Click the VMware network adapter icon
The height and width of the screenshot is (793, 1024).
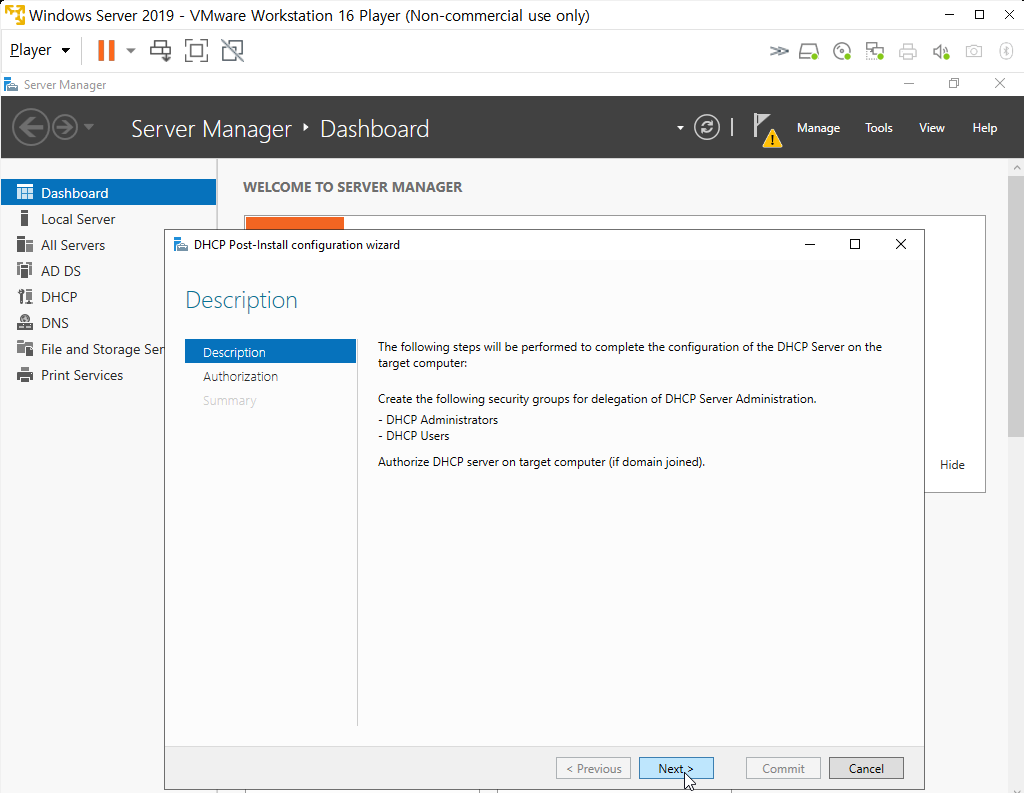pos(874,51)
